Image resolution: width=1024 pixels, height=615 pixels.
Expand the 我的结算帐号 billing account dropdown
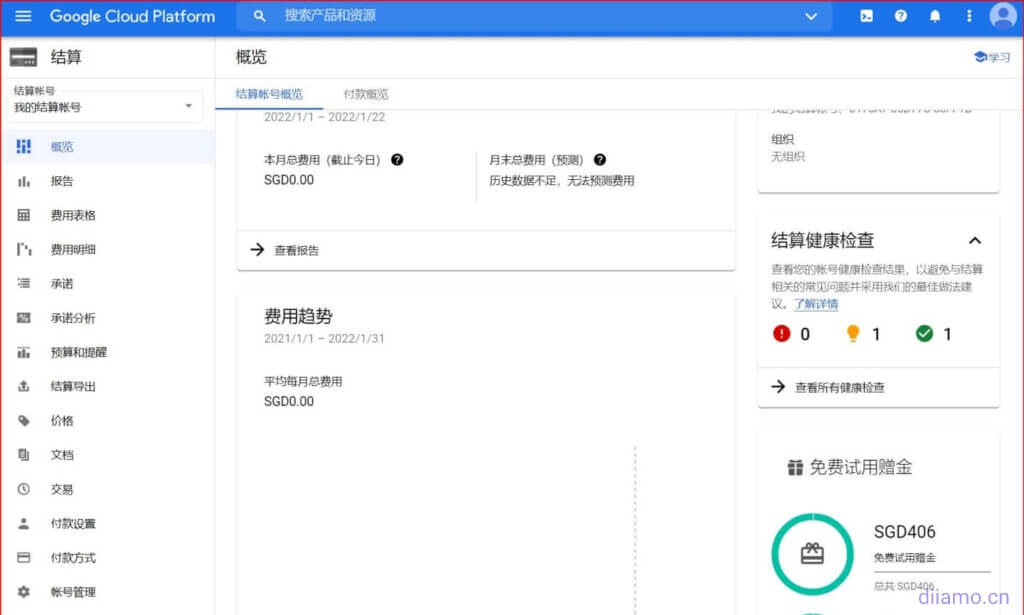tap(189, 106)
